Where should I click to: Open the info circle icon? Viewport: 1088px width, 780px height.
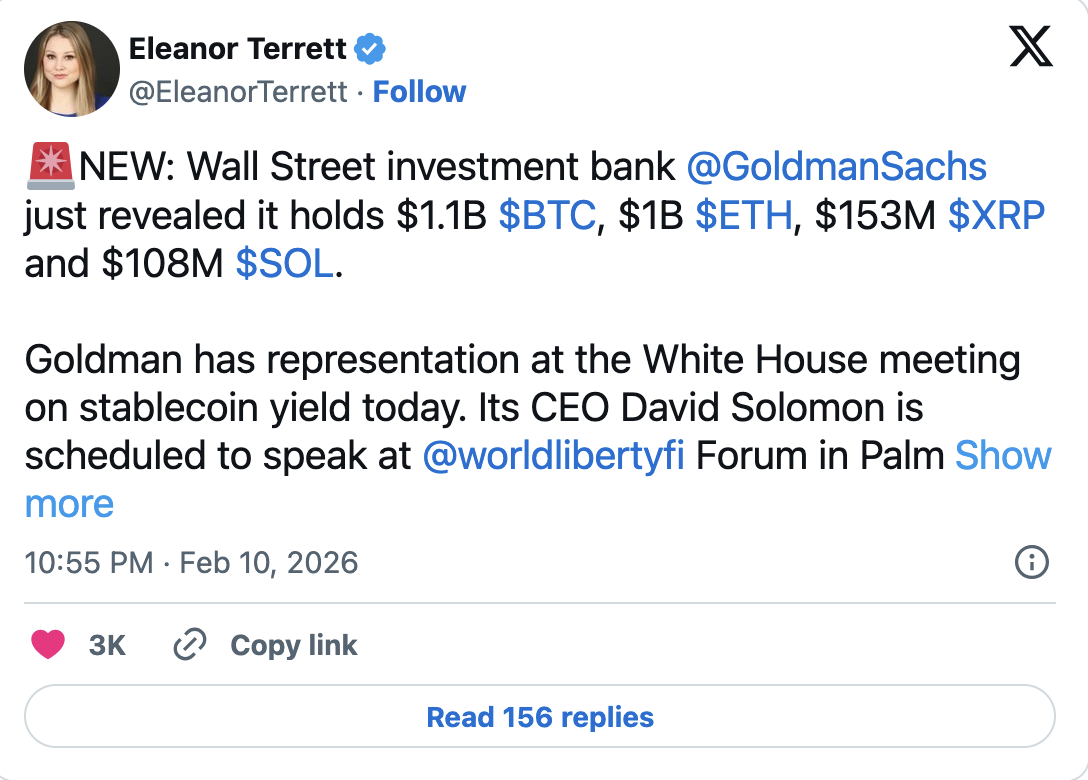[1032, 563]
